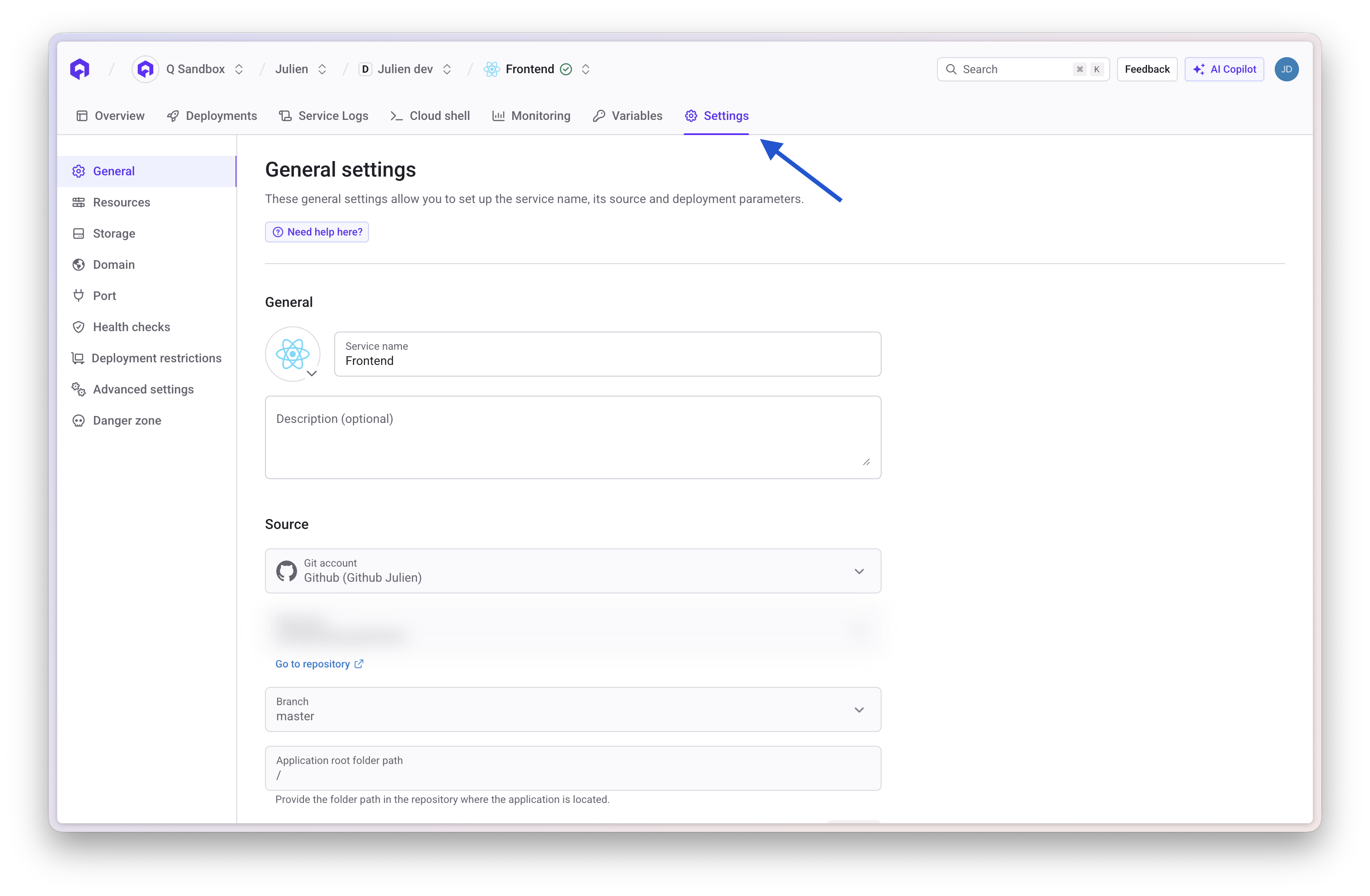Switch to the Deployments tab
The image size is (1370, 896).
pos(212,116)
